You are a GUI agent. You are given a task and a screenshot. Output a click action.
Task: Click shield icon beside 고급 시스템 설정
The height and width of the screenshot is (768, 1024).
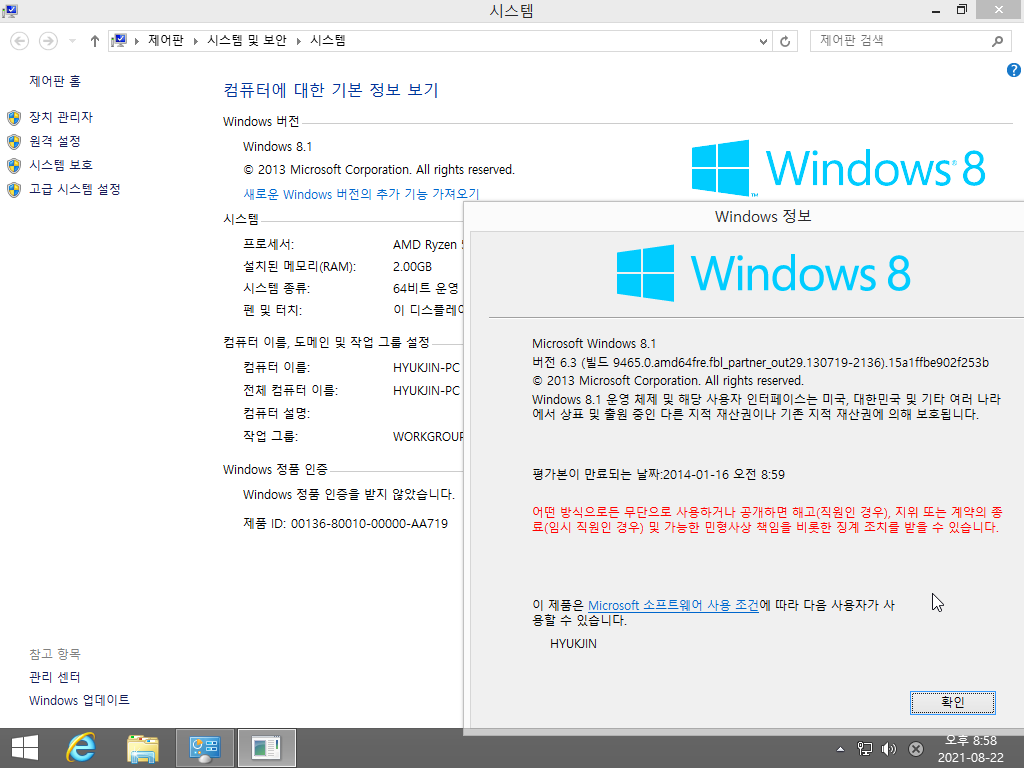click(x=14, y=189)
